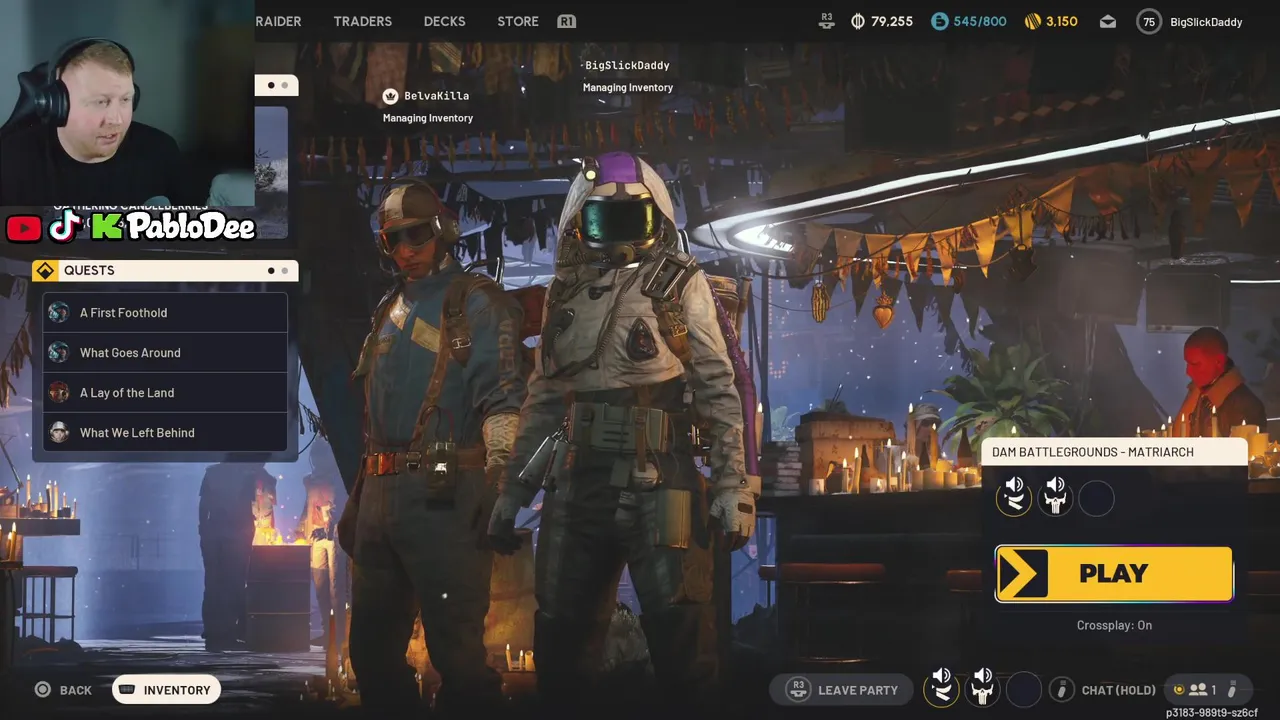Click the coin currency icon beside 79,255
Screen dimensions: 1280x720
pyautogui.click(x=857, y=21)
